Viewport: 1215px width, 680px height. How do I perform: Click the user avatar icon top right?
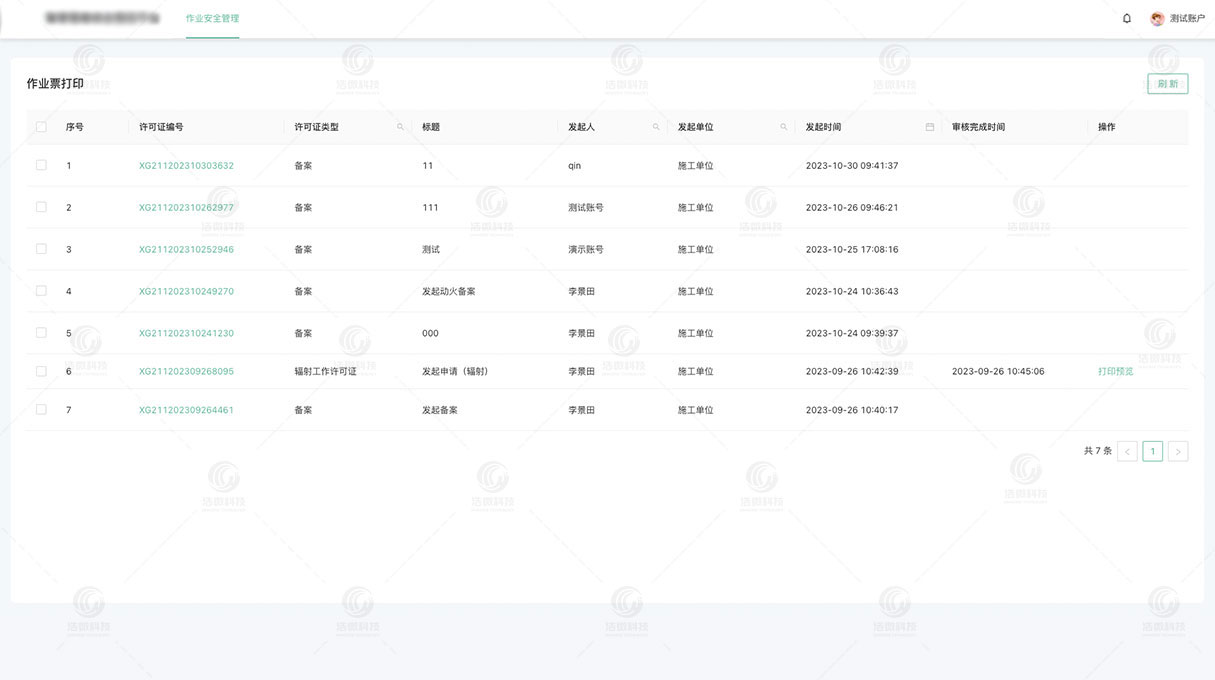pos(1157,18)
